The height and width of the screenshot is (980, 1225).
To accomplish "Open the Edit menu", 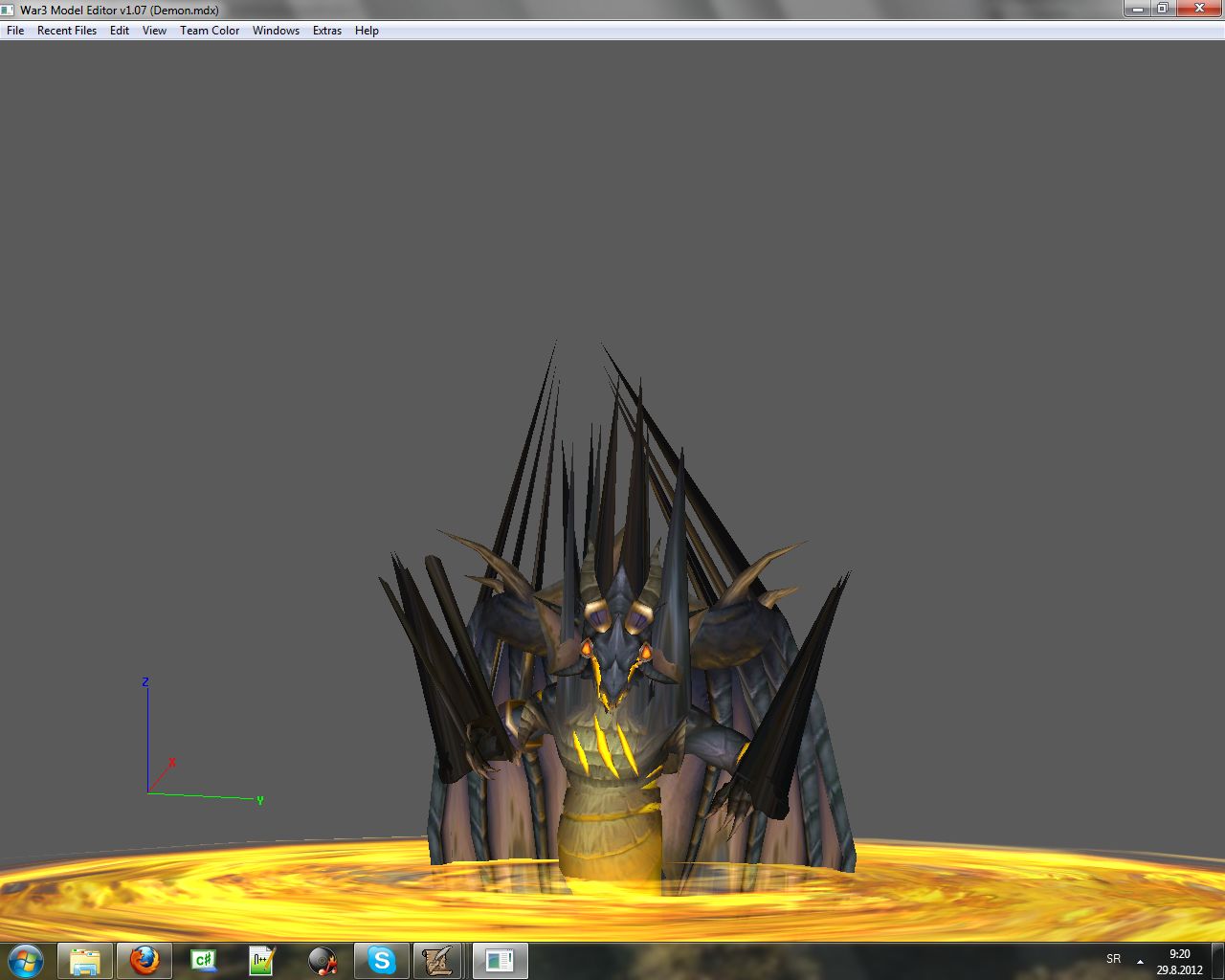I will [x=120, y=31].
